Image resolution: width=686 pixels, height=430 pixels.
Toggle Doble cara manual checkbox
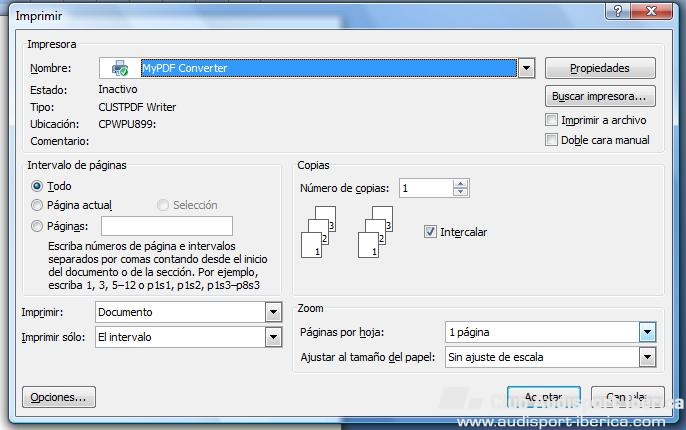coord(552,140)
